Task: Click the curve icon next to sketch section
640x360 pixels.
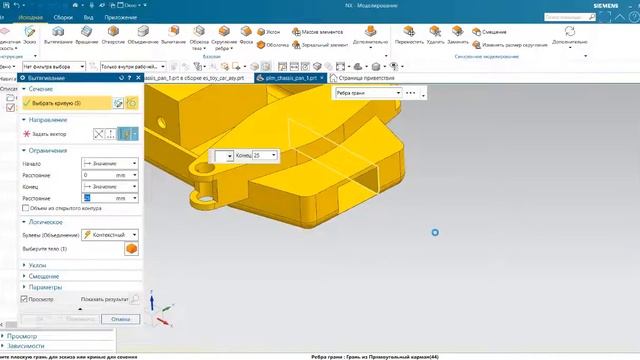Action: pyautogui.click(x=132, y=103)
